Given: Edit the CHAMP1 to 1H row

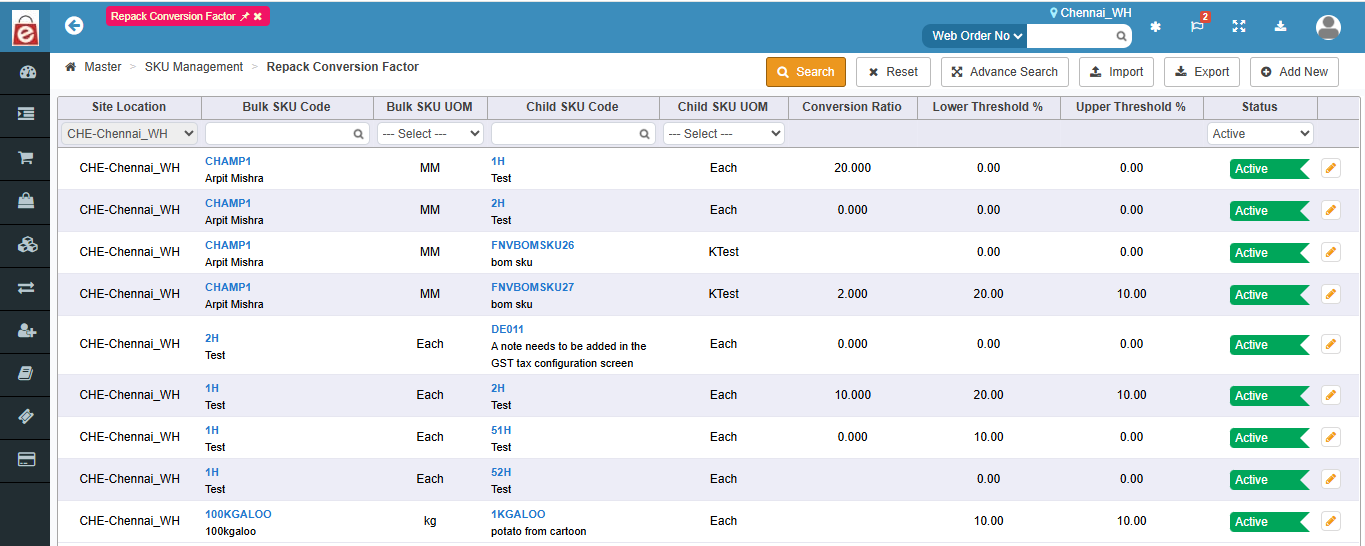Looking at the screenshot, I should [1330, 168].
